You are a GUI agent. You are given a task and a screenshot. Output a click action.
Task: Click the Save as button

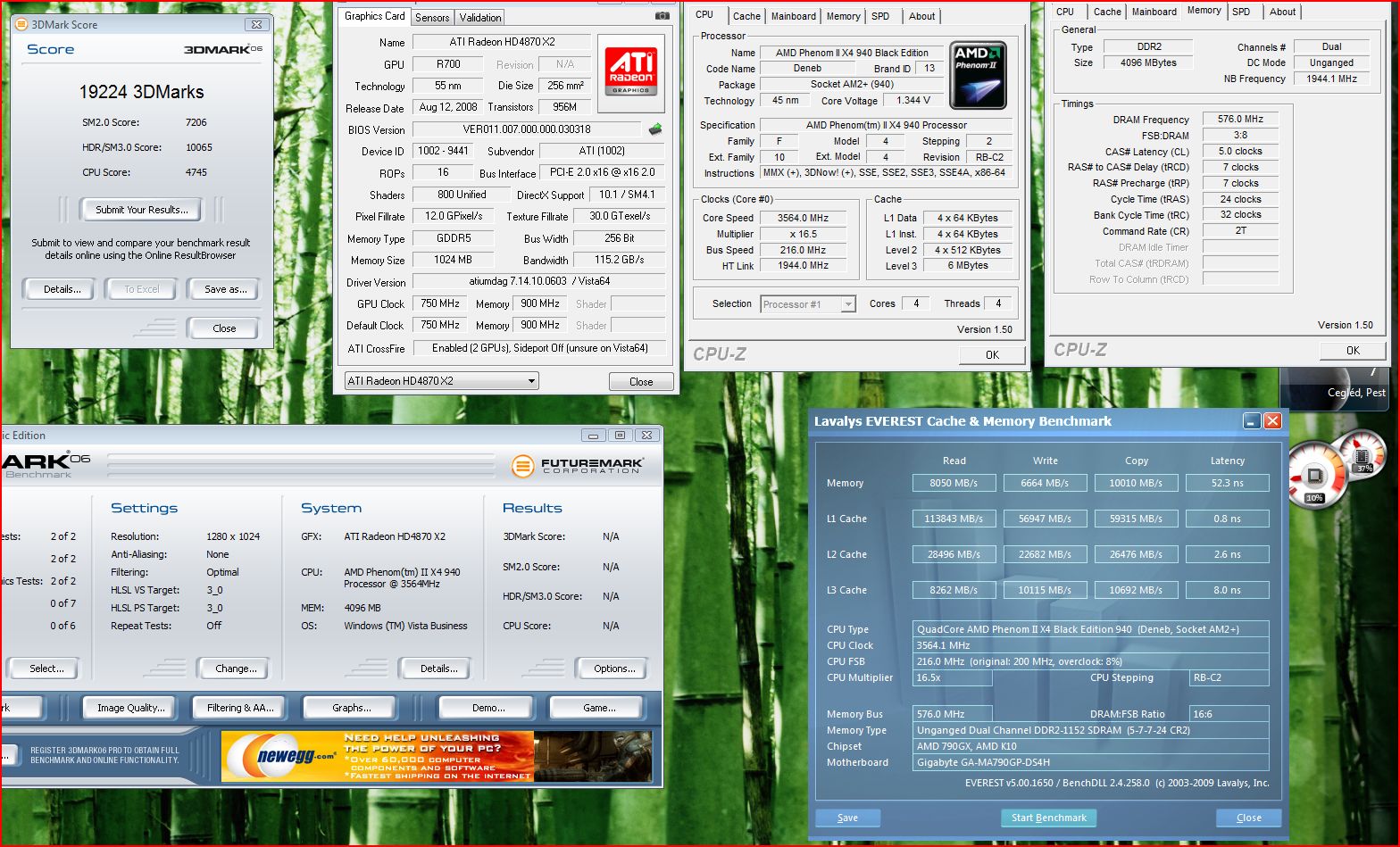click(225, 289)
